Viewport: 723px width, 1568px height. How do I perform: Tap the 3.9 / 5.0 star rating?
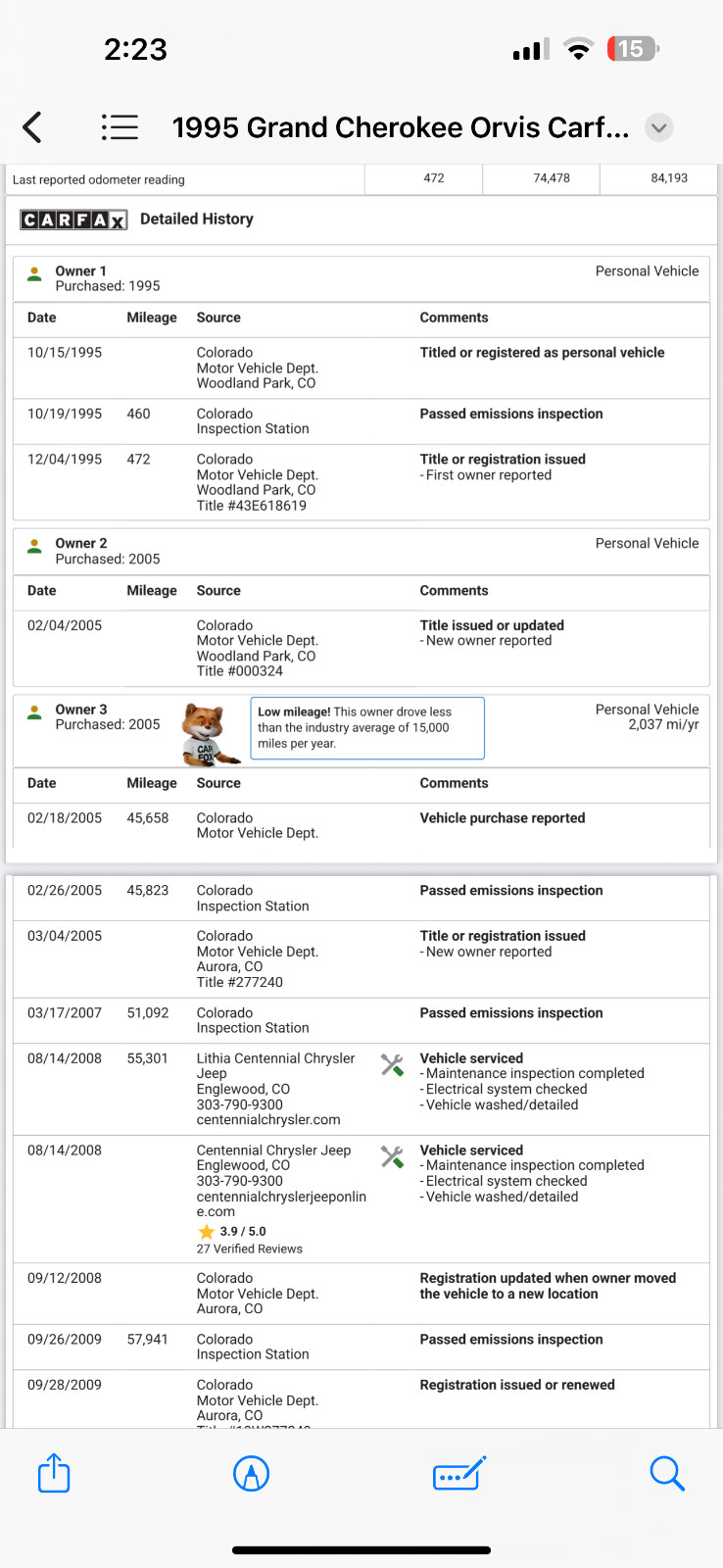[x=232, y=1232]
